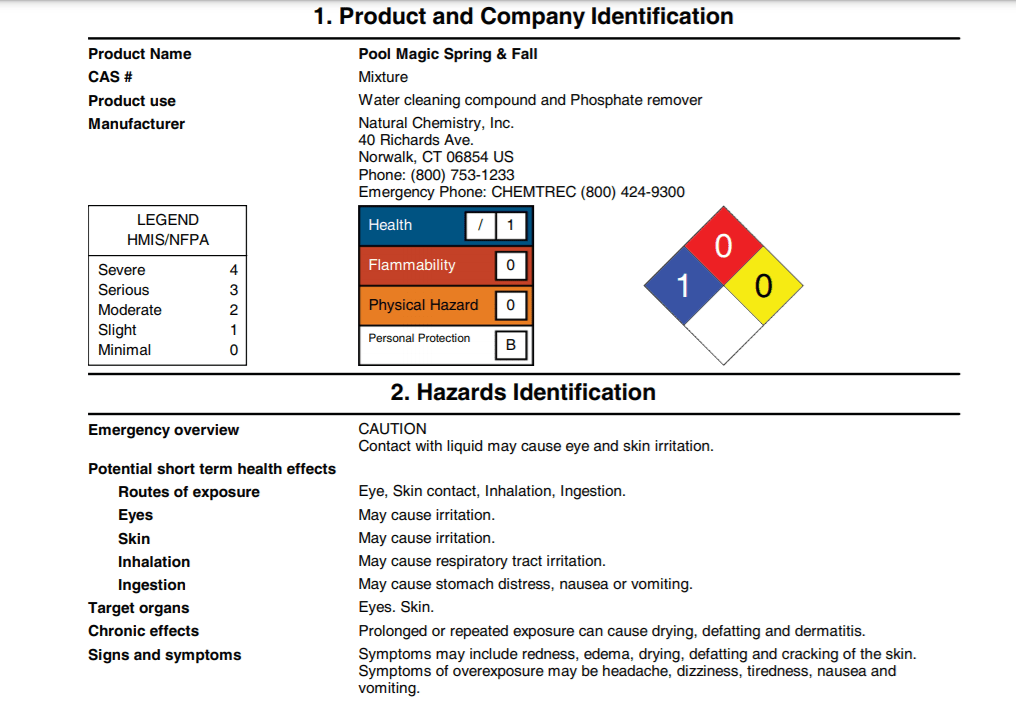Click 'Eye, Skin contact, Inhalation, Ingestion.' text
Screen dimensions: 1016x701
pos(492,492)
